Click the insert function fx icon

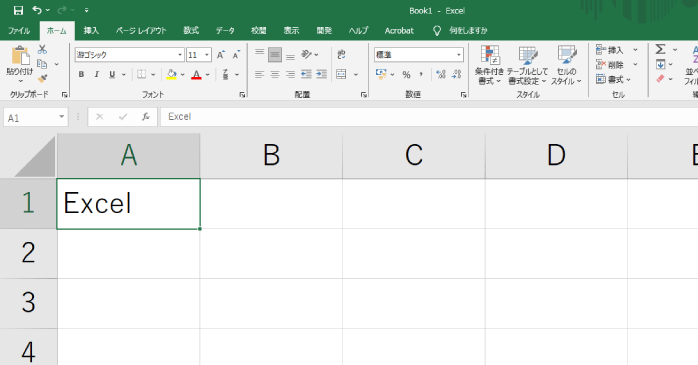pyautogui.click(x=146, y=117)
